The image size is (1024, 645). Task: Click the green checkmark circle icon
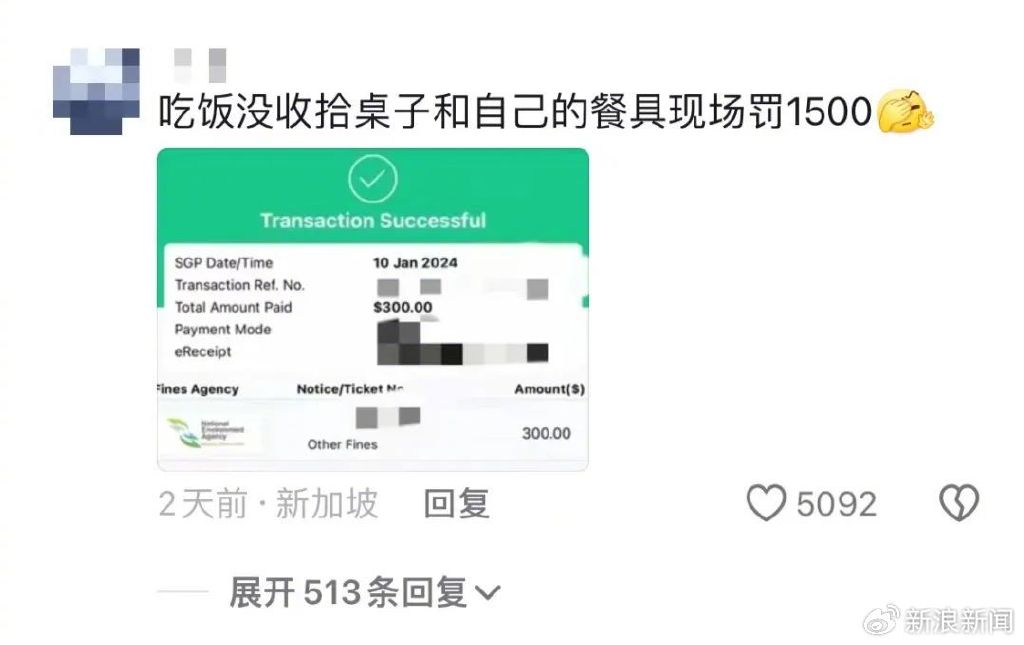point(372,179)
